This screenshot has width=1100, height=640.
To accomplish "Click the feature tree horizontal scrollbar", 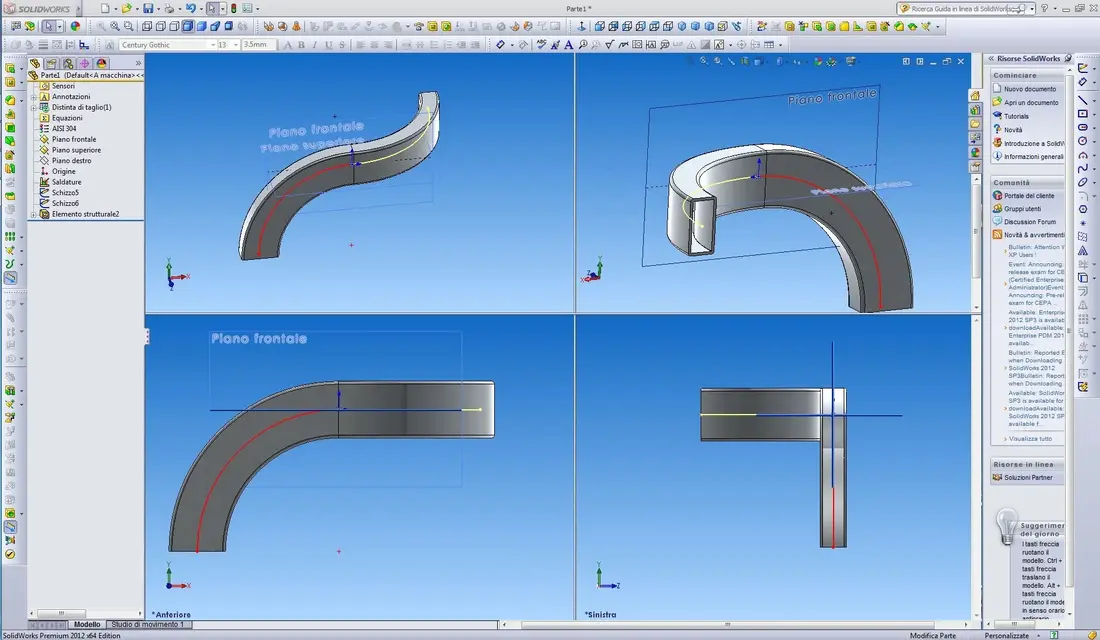I will [85, 613].
